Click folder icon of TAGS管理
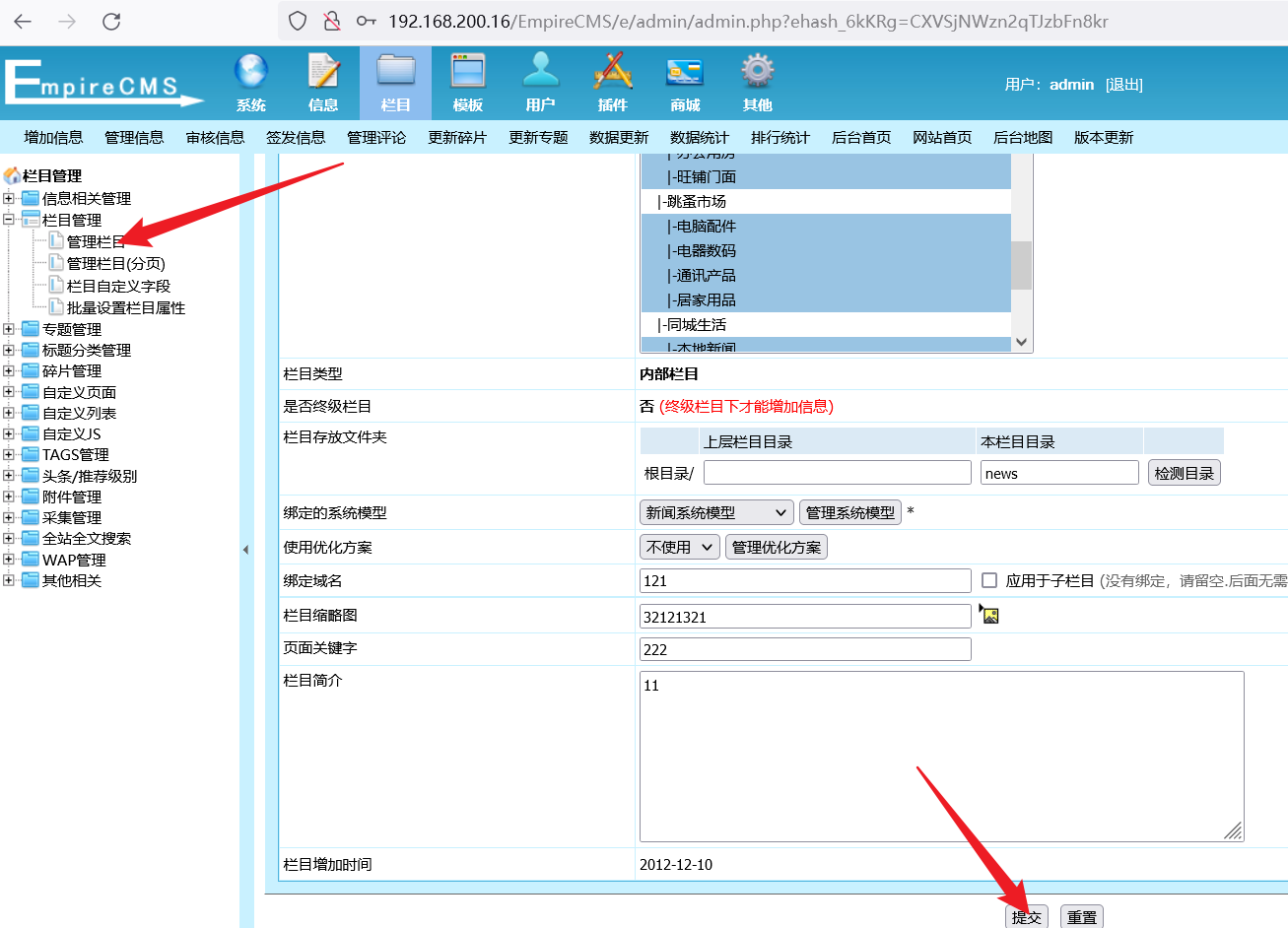Image resolution: width=1288 pixels, height=928 pixels. 31,454
